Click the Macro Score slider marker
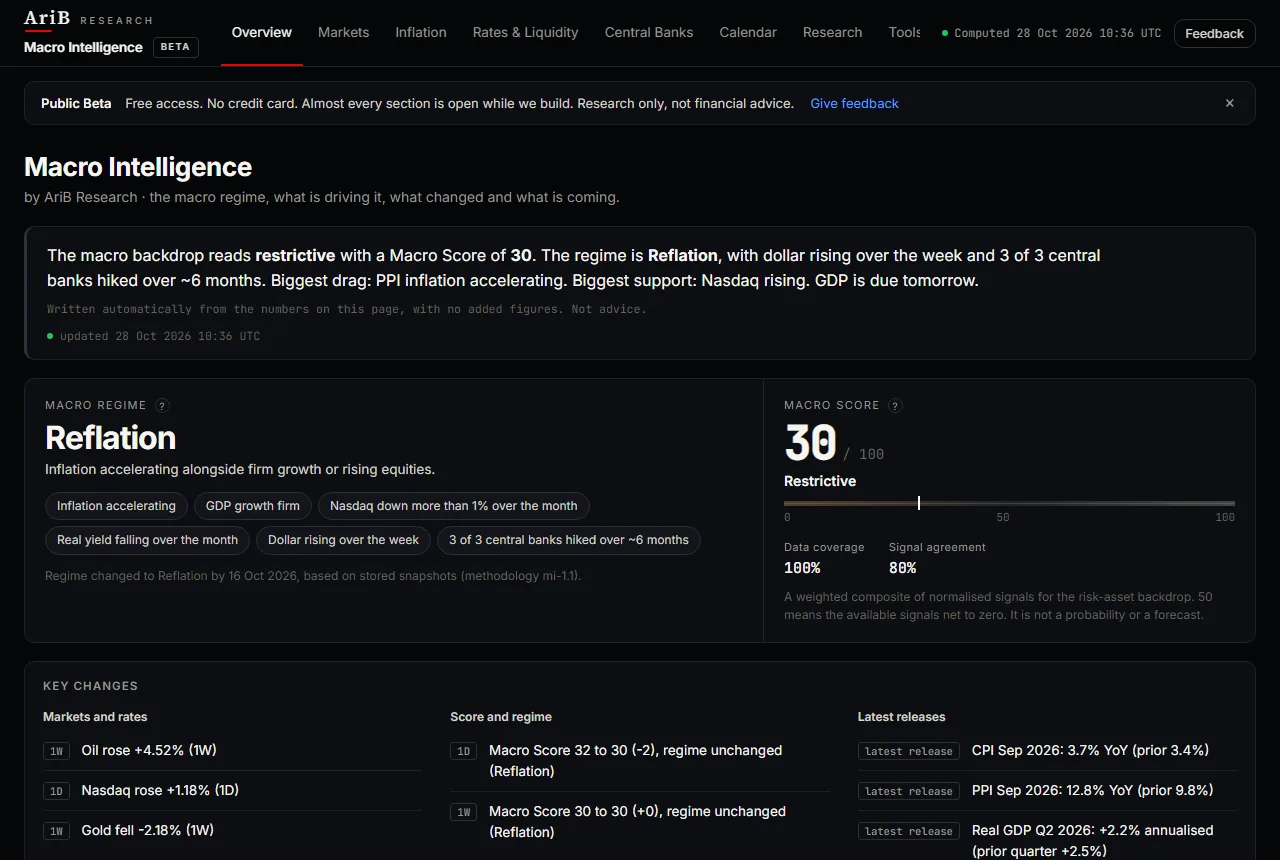1280x860 pixels. [x=919, y=503]
